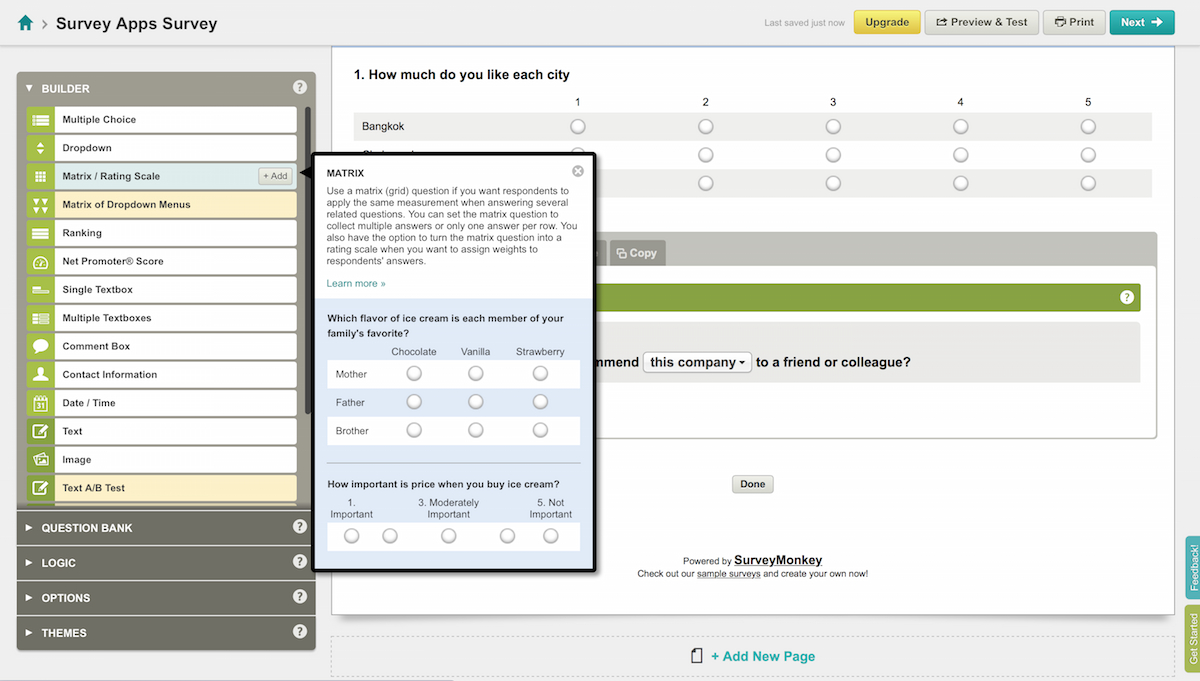Screen dimensions: 1200x681
Task: Select rating 5 for Bangkok
Action: (x=1088, y=127)
